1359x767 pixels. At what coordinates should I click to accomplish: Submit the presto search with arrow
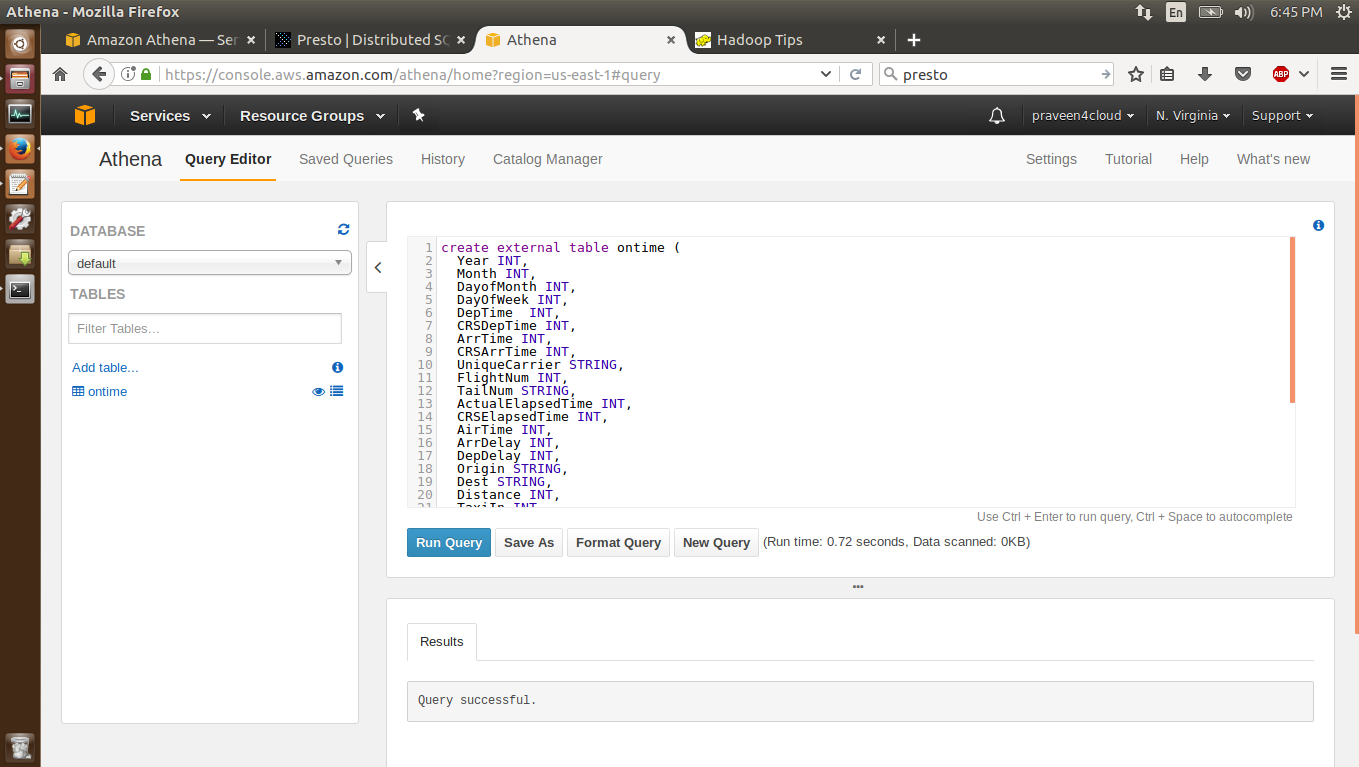click(1105, 74)
